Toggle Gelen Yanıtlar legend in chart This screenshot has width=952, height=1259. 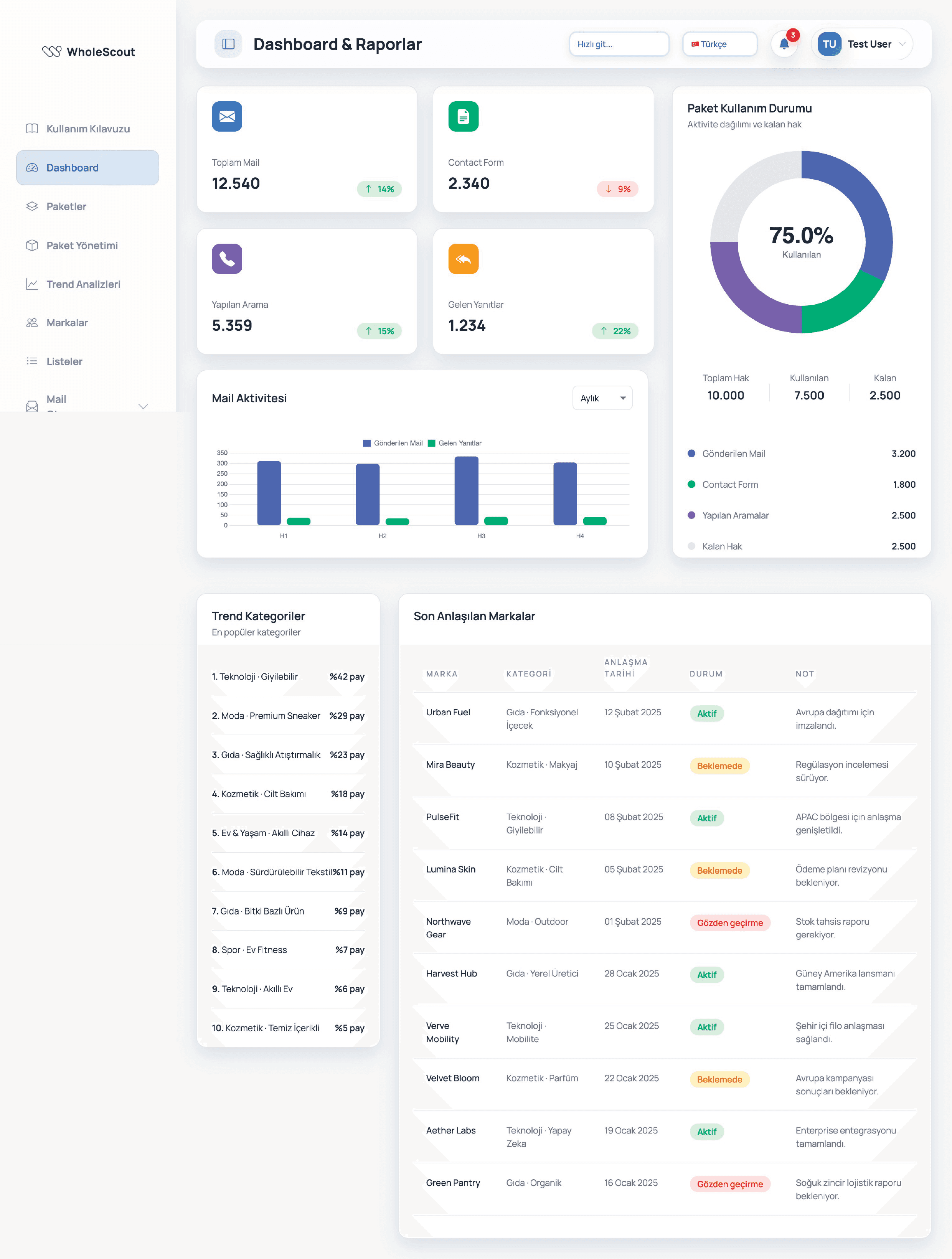point(455,443)
